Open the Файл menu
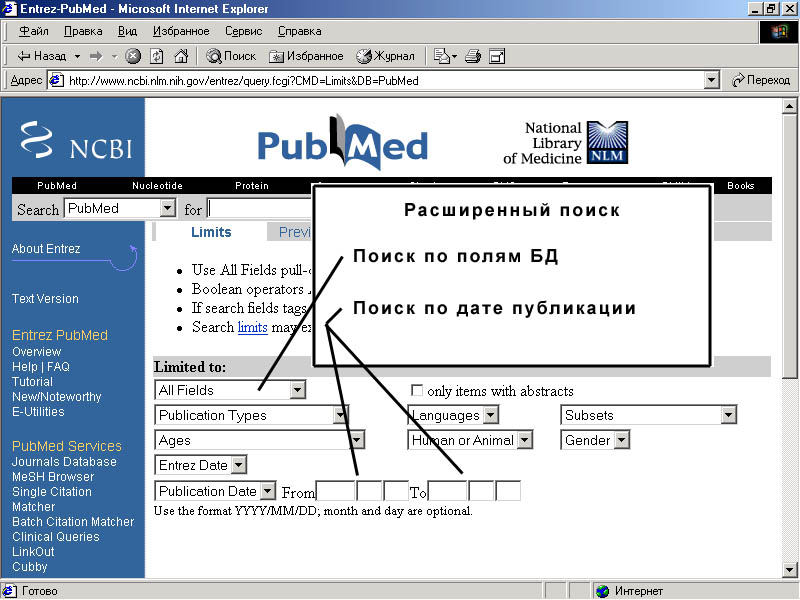800x600 pixels. pos(34,31)
